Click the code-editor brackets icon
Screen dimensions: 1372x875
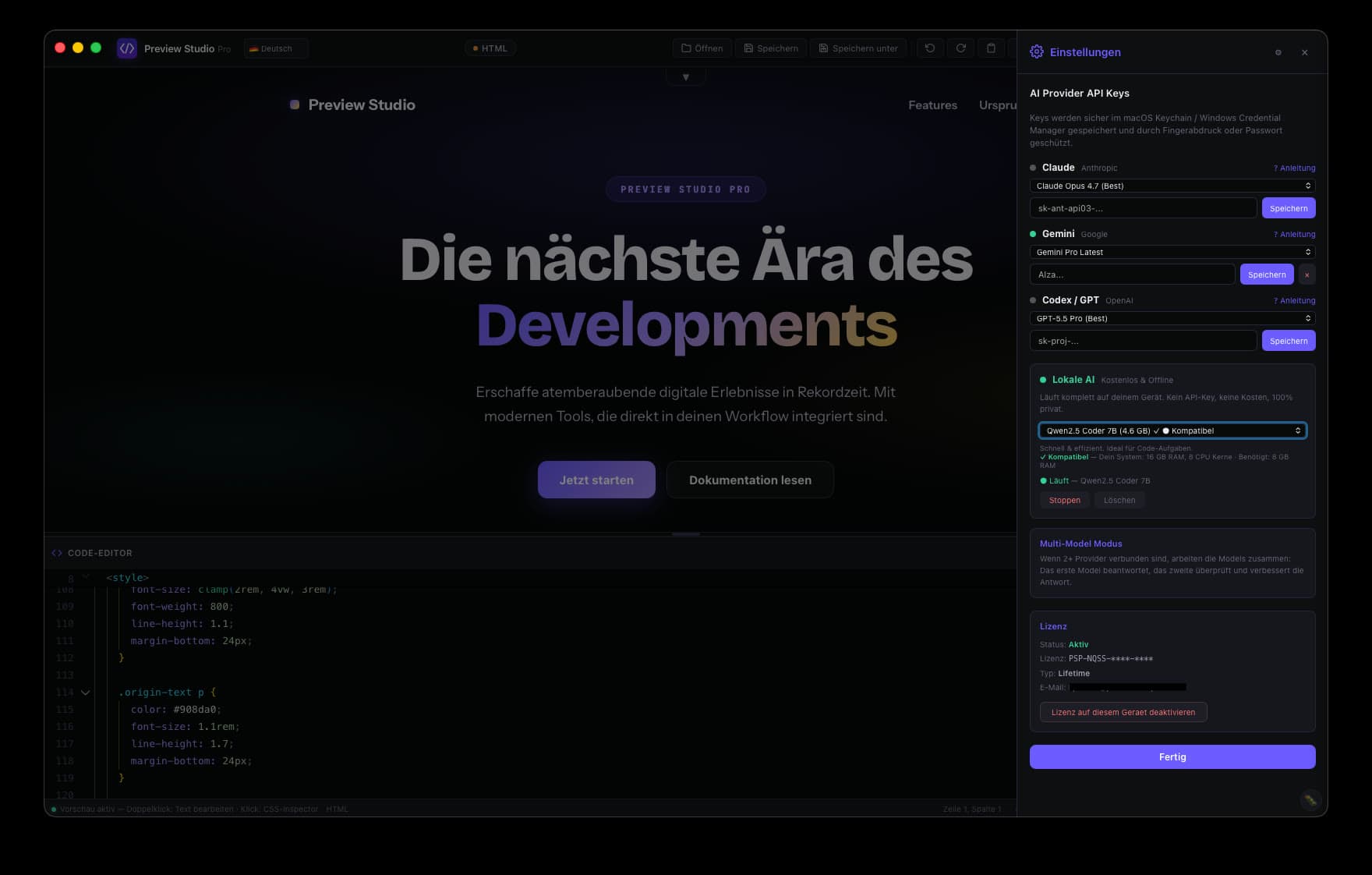click(x=57, y=553)
